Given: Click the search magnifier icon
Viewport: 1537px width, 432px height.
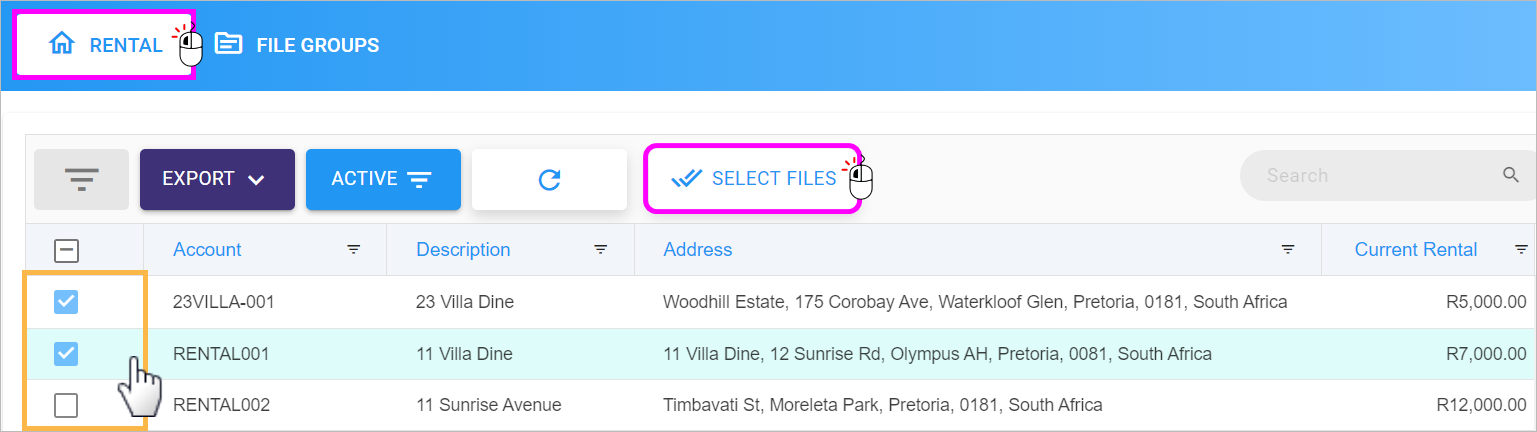Looking at the screenshot, I should pos(1511,175).
